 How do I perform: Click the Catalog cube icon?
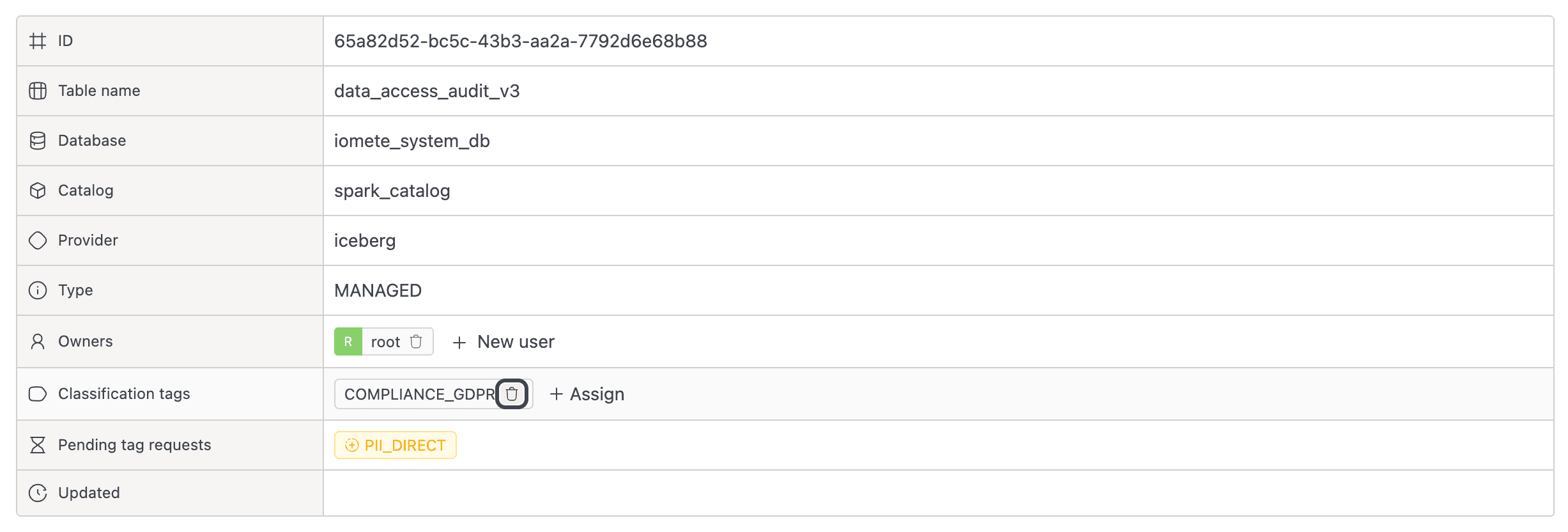pos(38,191)
